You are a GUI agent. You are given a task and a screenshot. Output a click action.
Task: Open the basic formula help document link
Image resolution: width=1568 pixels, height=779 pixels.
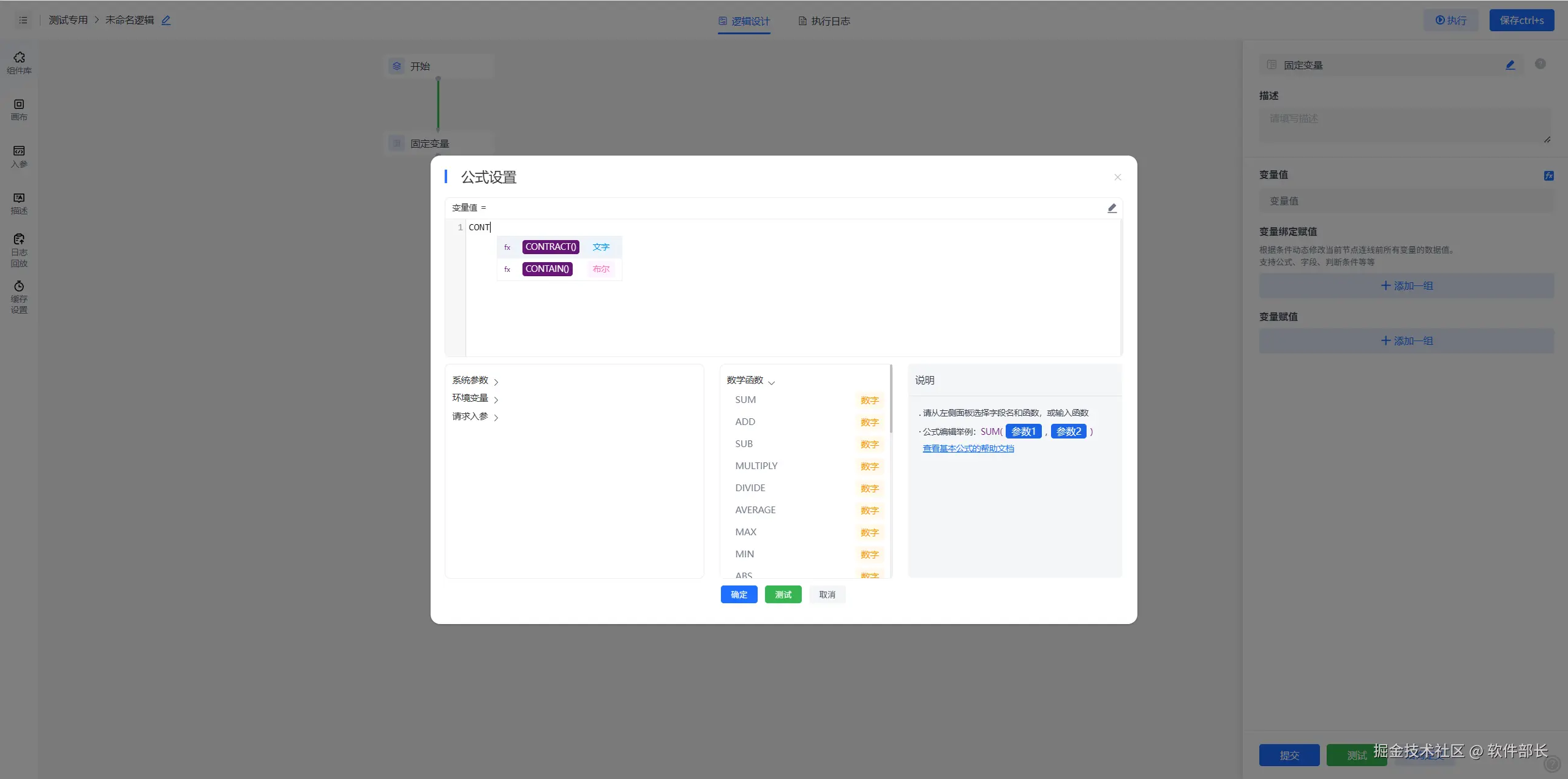click(x=968, y=448)
